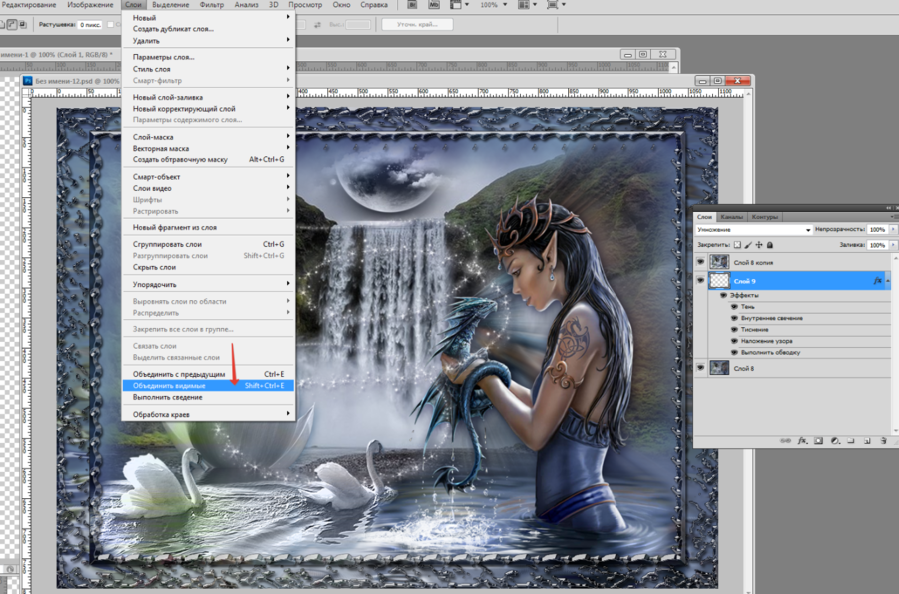Open the Окно menu

click(341, 5)
